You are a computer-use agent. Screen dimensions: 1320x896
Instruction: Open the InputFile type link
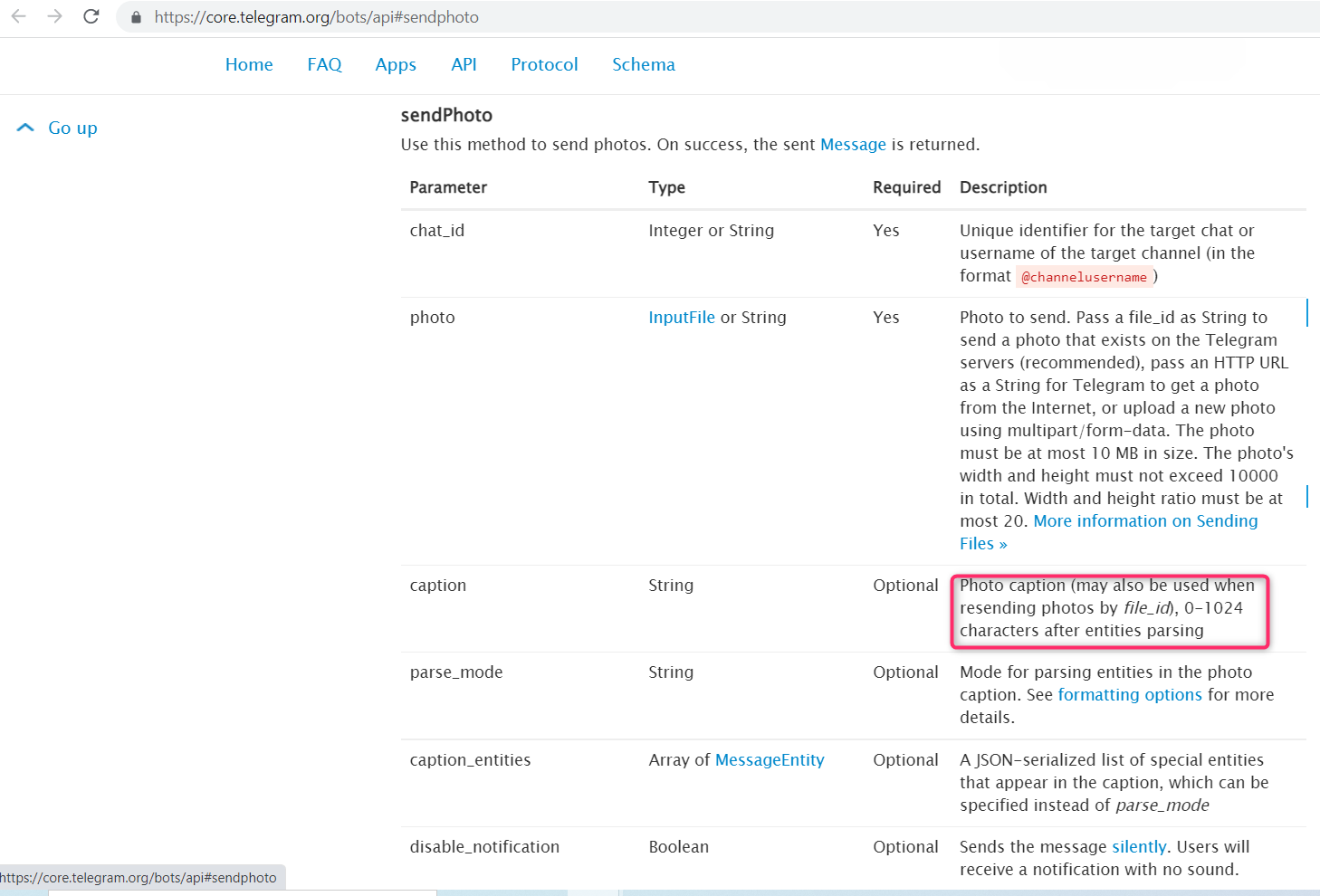(x=682, y=317)
